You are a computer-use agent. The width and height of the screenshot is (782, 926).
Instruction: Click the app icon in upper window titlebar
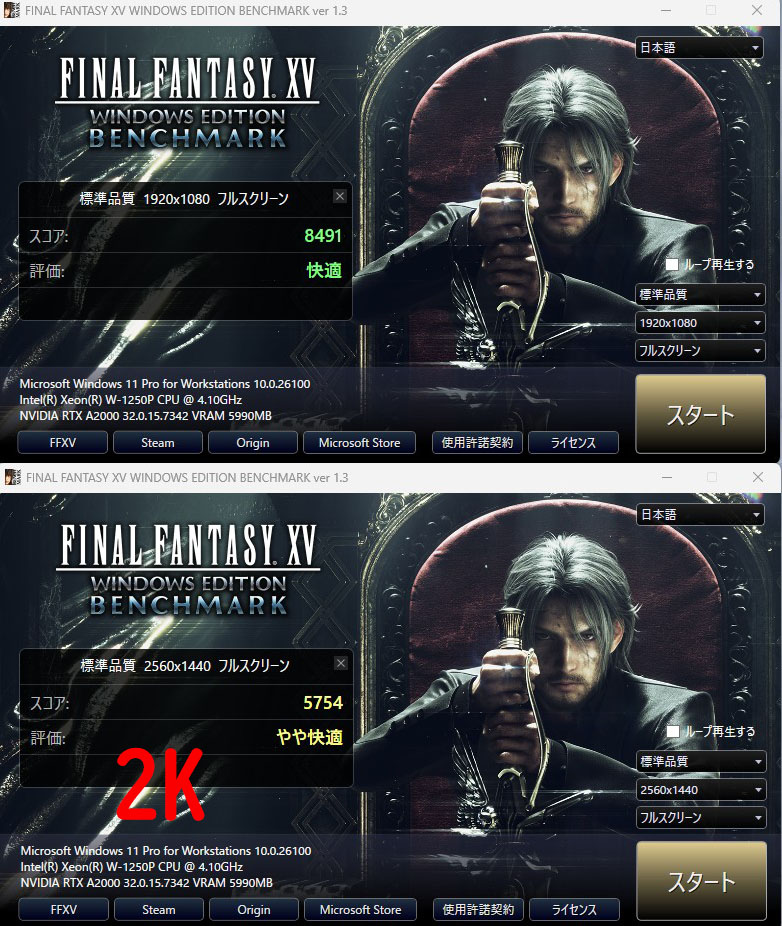pos(11,10)
